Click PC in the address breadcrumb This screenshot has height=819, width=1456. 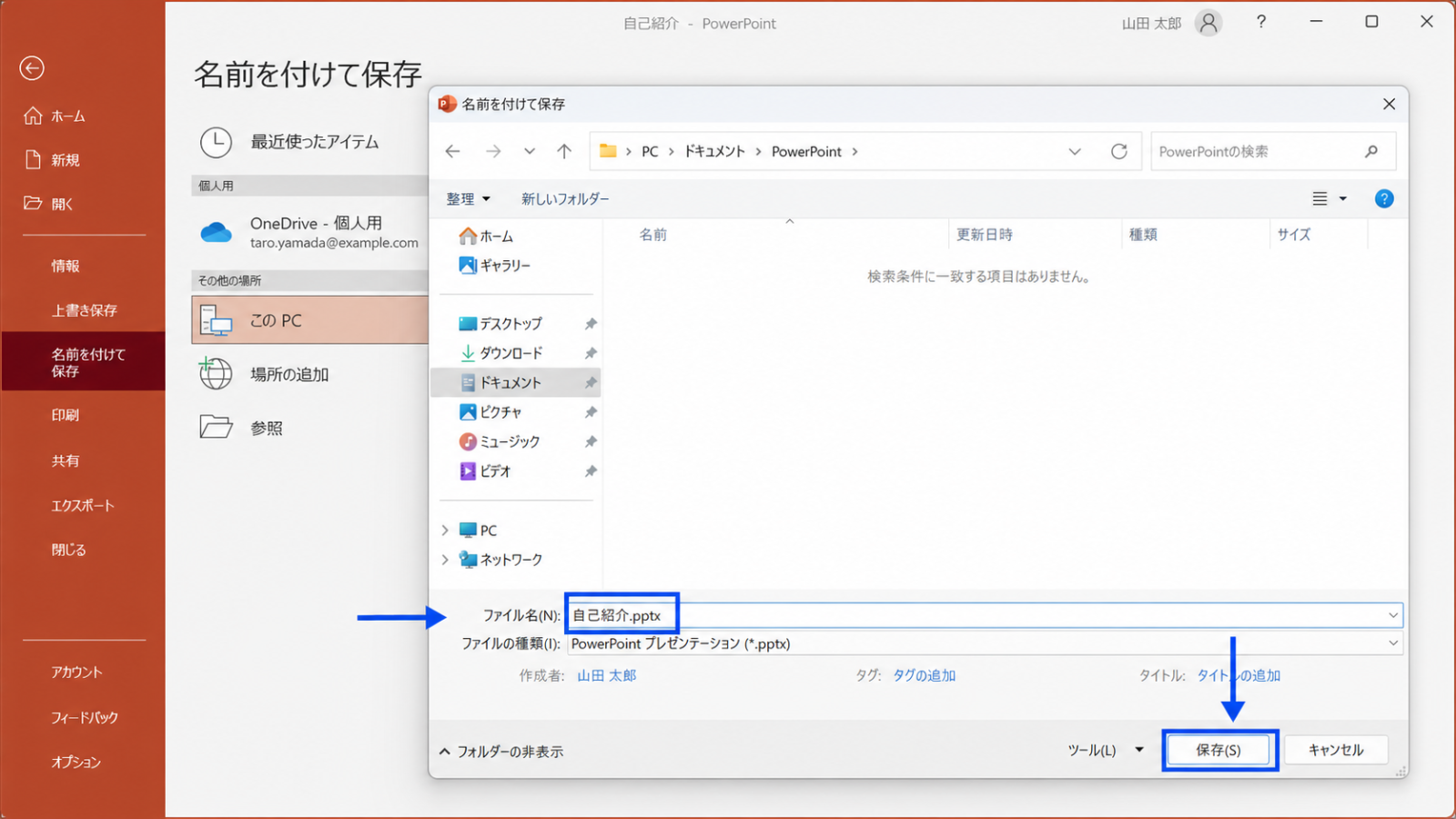[x=650, y=152]
